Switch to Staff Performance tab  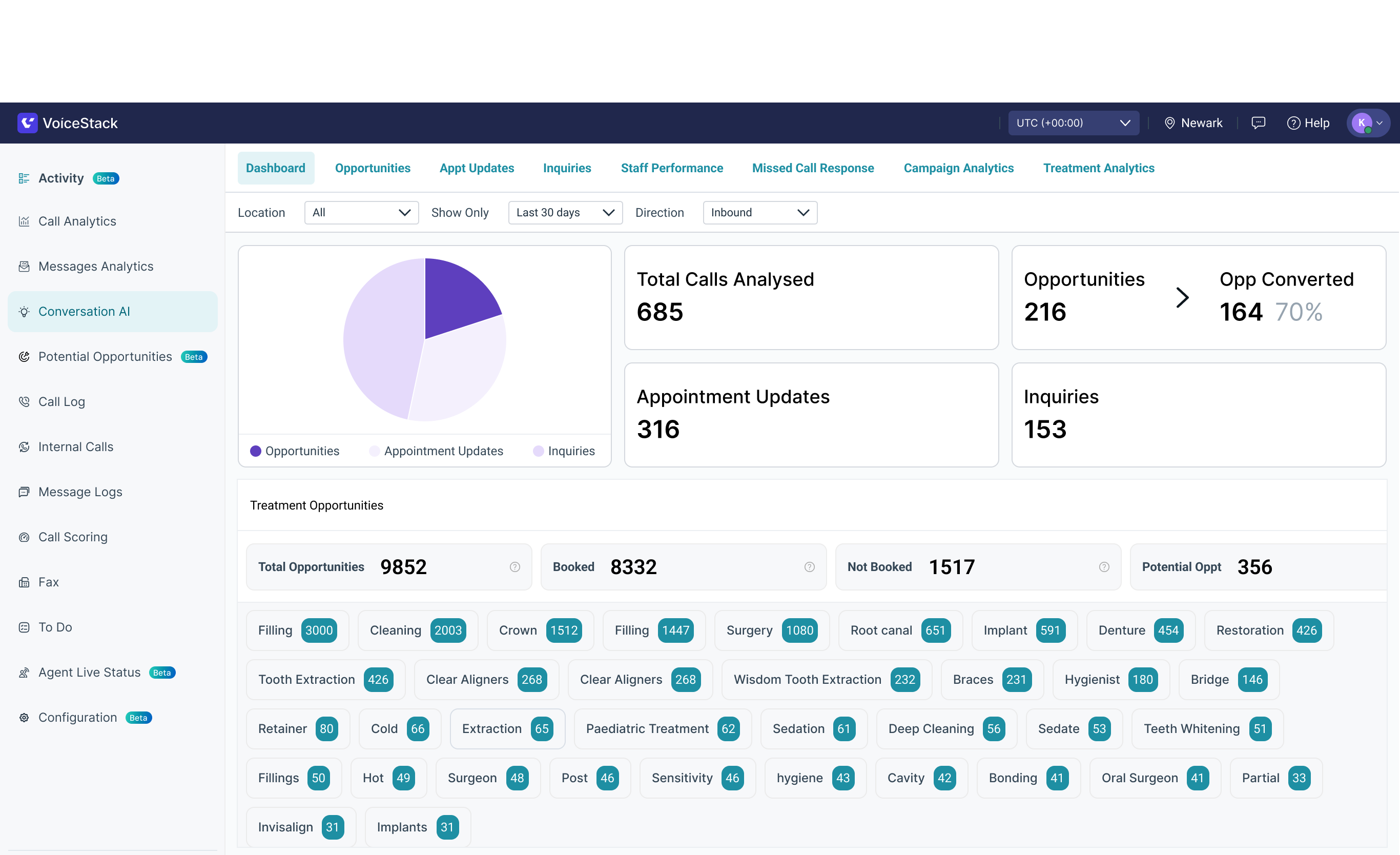tap(672, 168)
